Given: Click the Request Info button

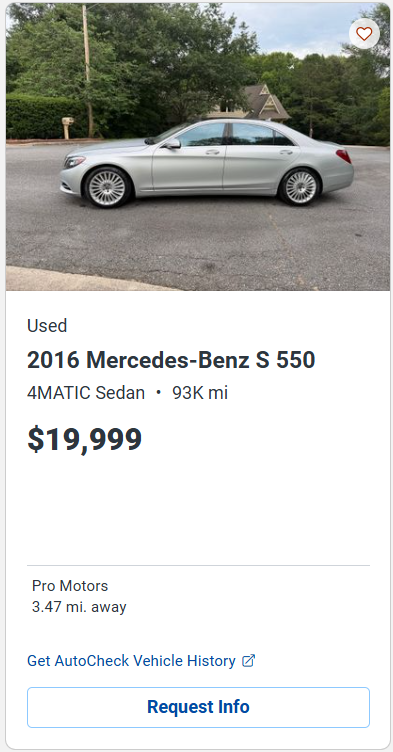Looking at the screenshot, I should [198, 707].
